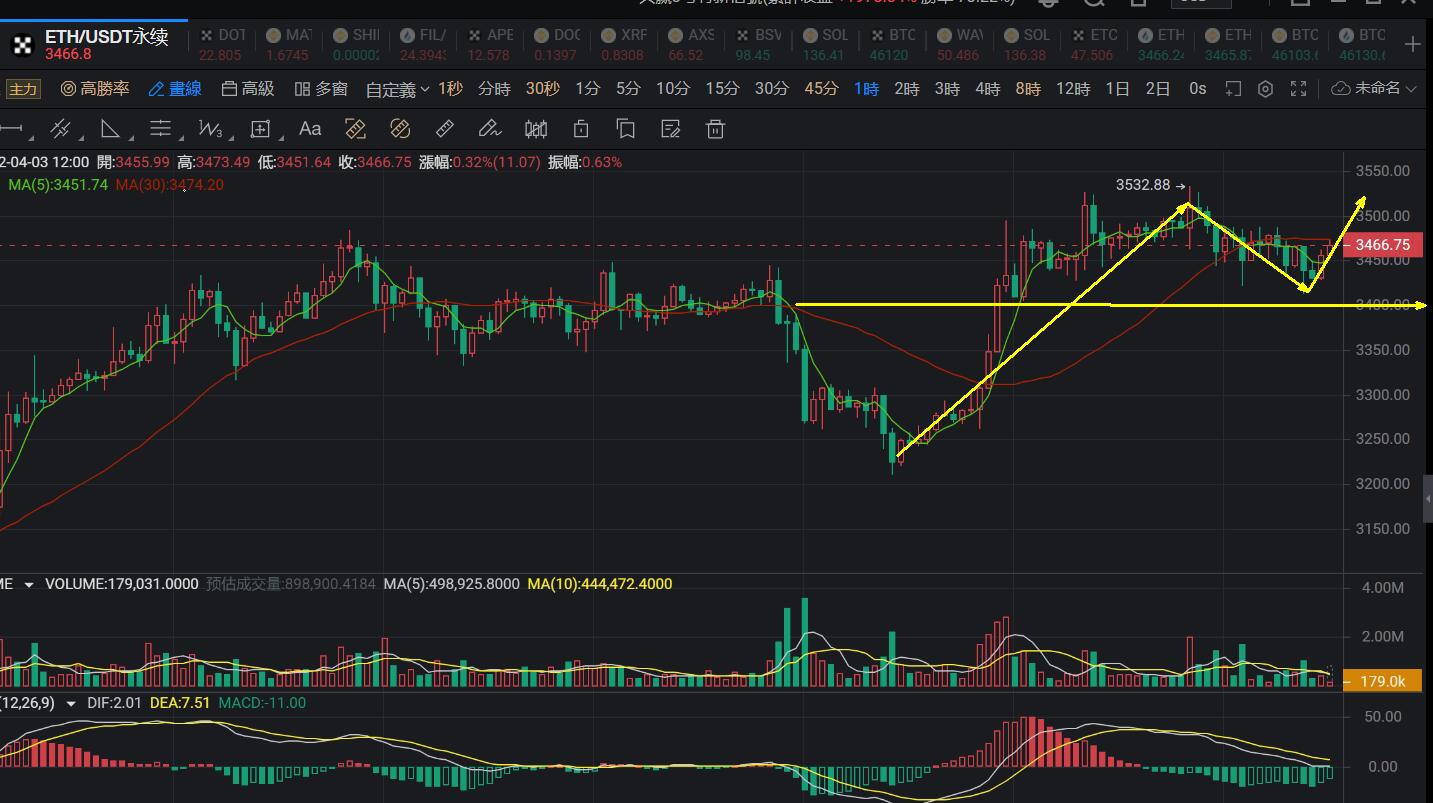1433x803 pixels.
Task: Click the candlestick chart style icon
Action: coord(536,129)
